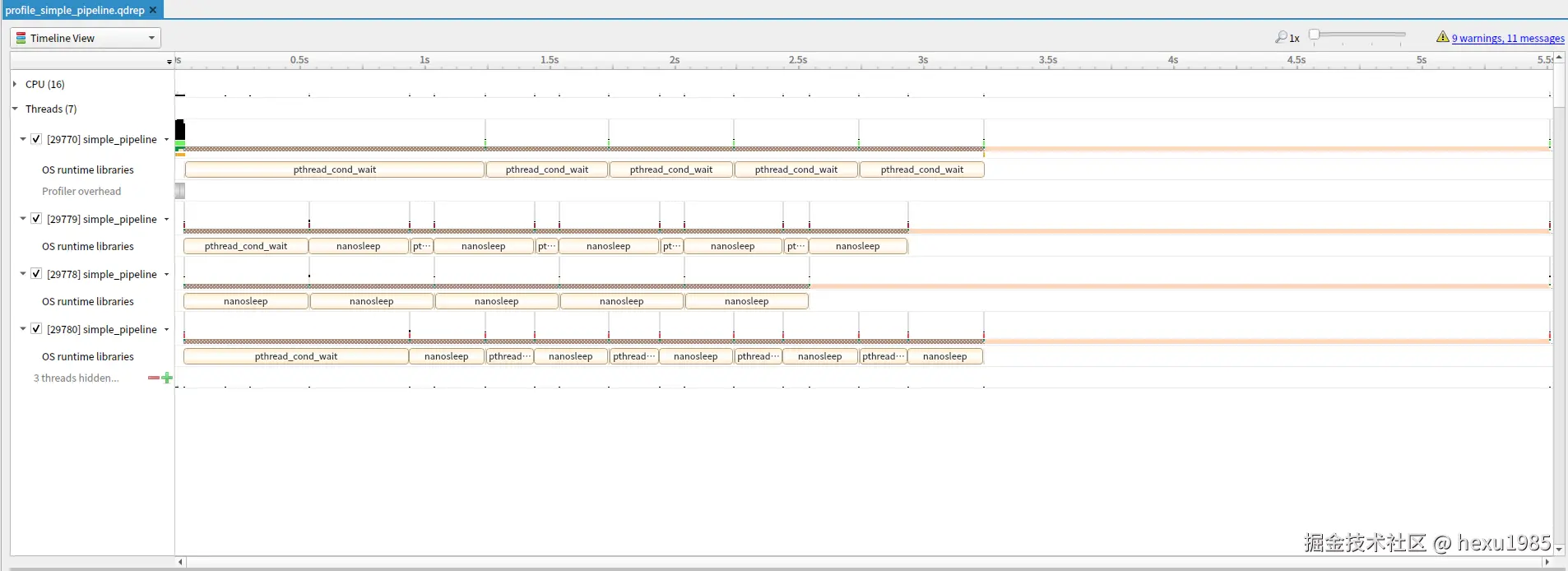1568x571 pixels.
Task: Open options arrow for thread [29780]
Action: pyautogui.click(x=166, y=330)
